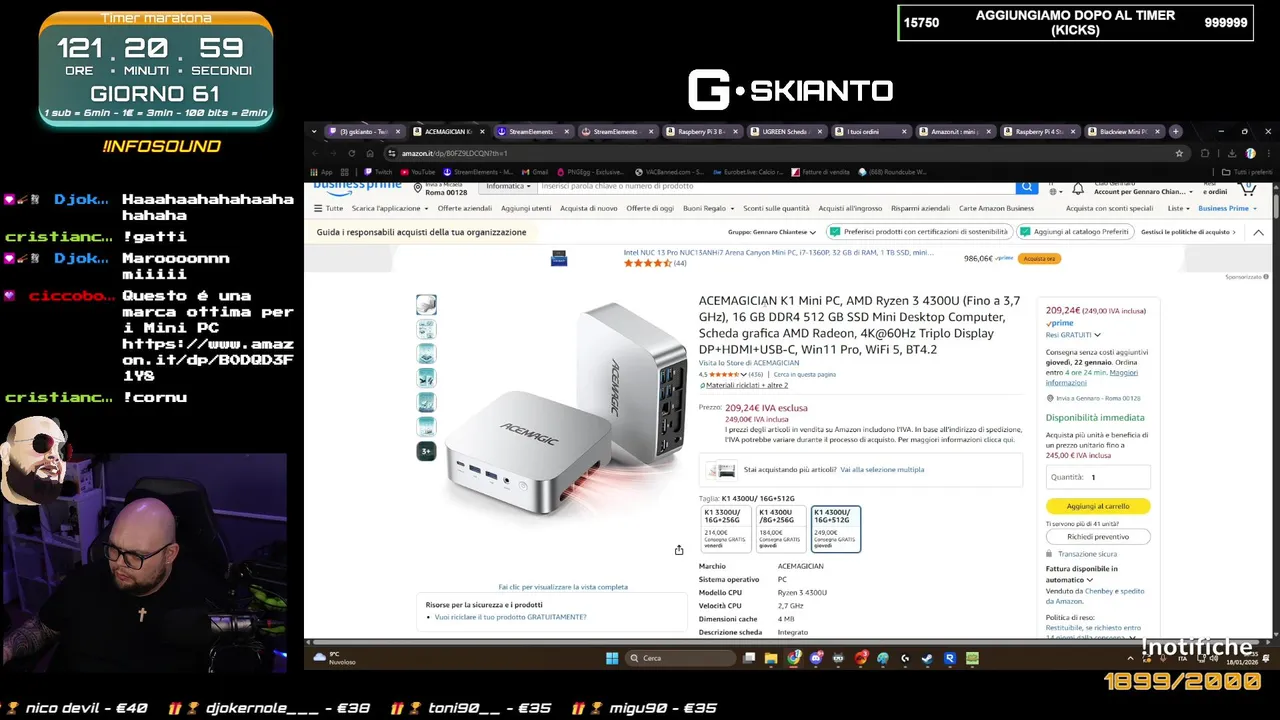Select K1 3300U/16G+256G size option

(x=726, y=529)
